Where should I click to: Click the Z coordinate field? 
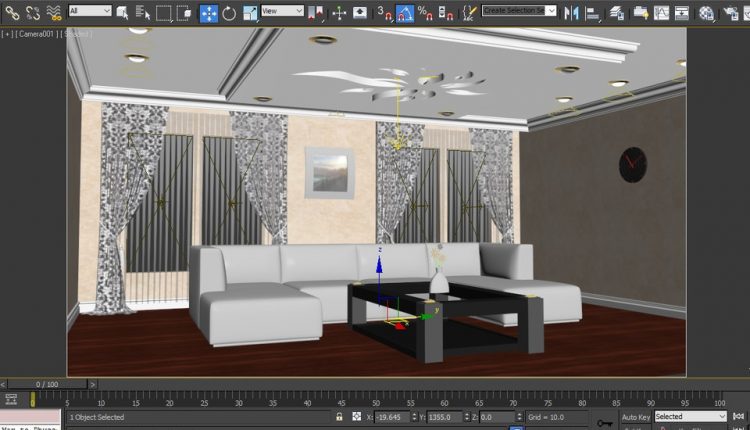pos(497,417)
